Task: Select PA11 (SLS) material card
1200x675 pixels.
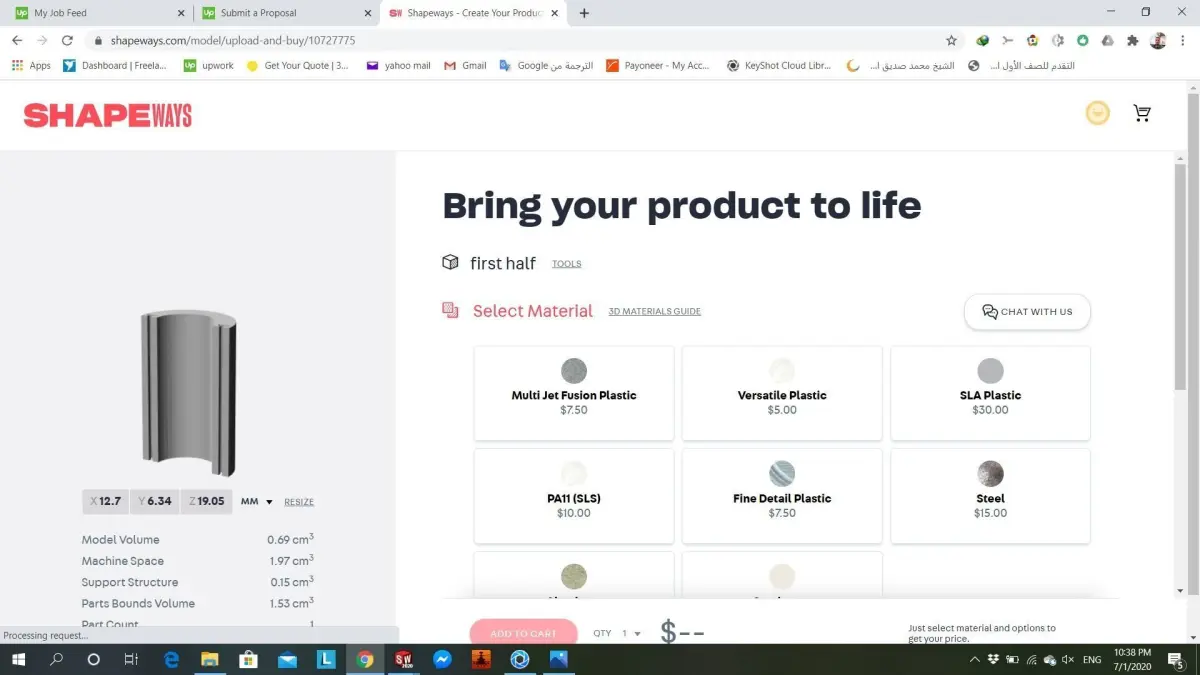Action: pos(574,496)
